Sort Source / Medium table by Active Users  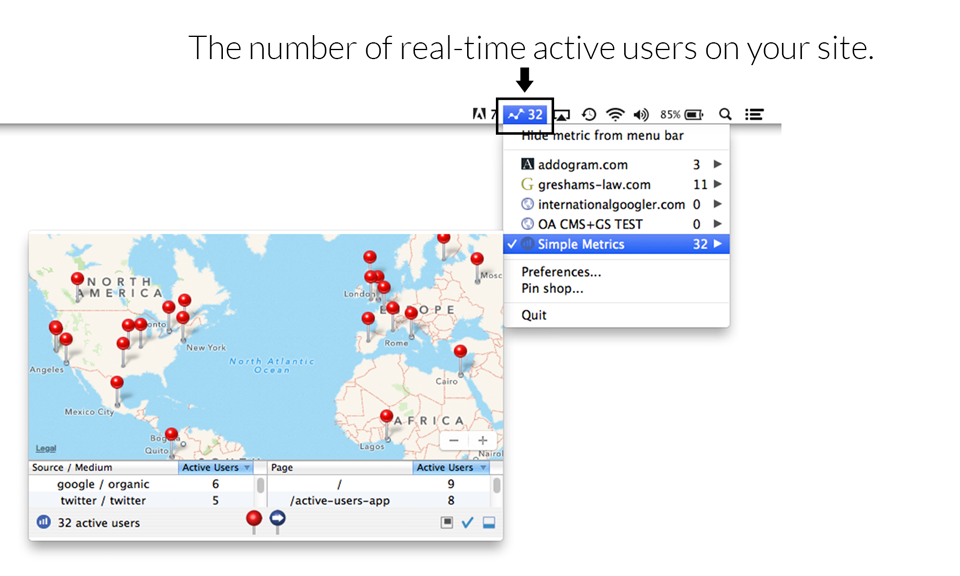tap(216, 468)
